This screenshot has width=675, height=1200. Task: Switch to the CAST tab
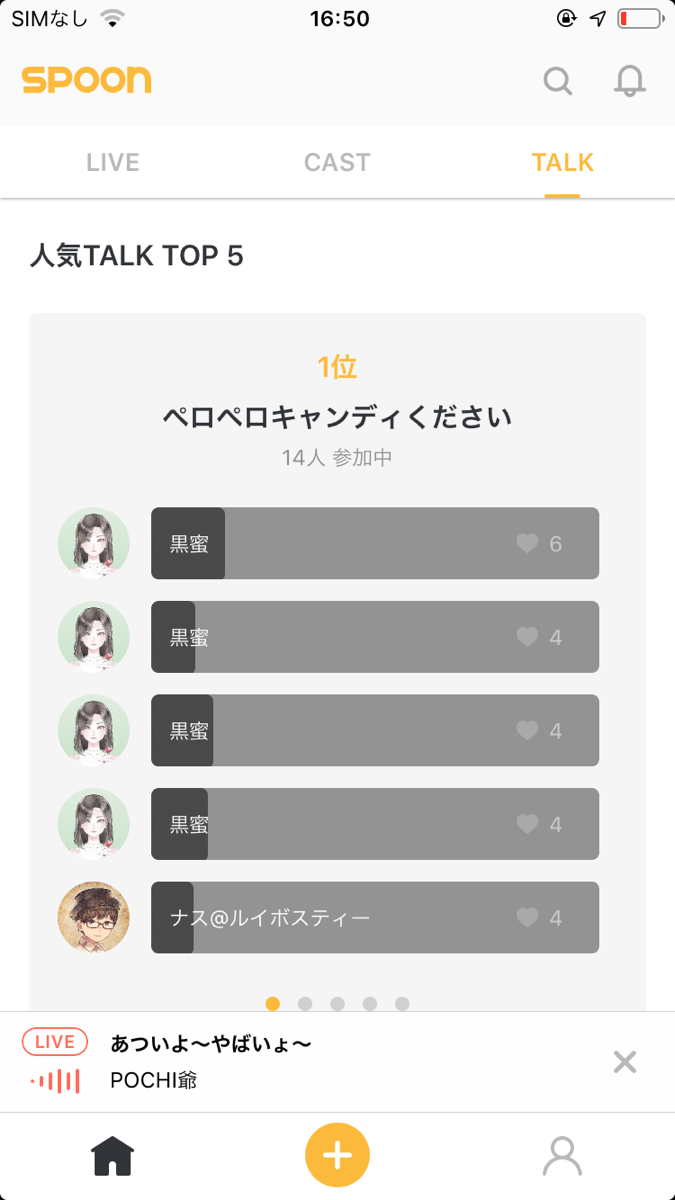[x=337, y=162]
